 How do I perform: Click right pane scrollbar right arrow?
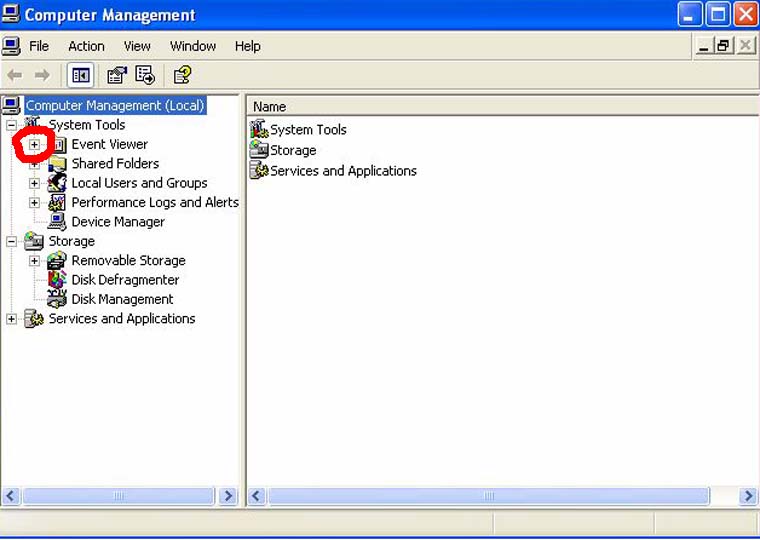748,496
